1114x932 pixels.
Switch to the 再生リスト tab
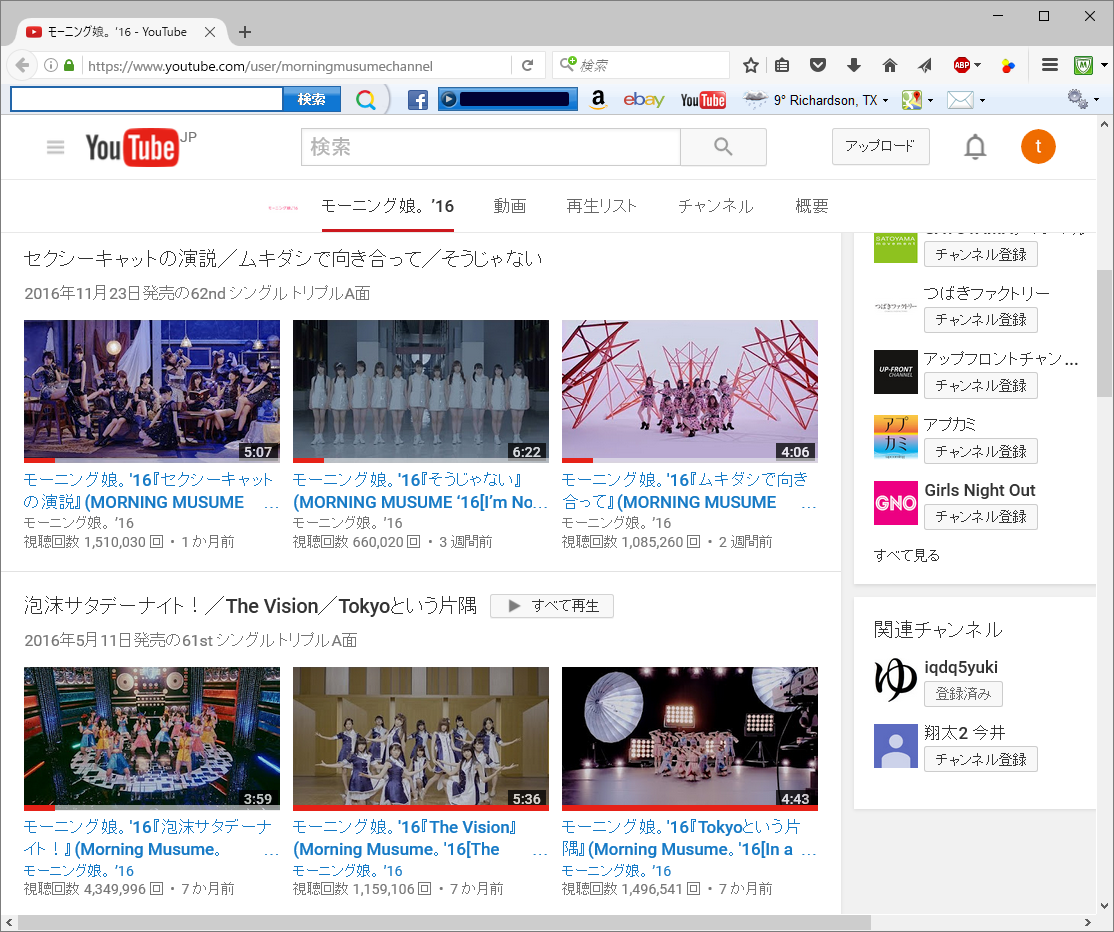(x=601, y=206)
